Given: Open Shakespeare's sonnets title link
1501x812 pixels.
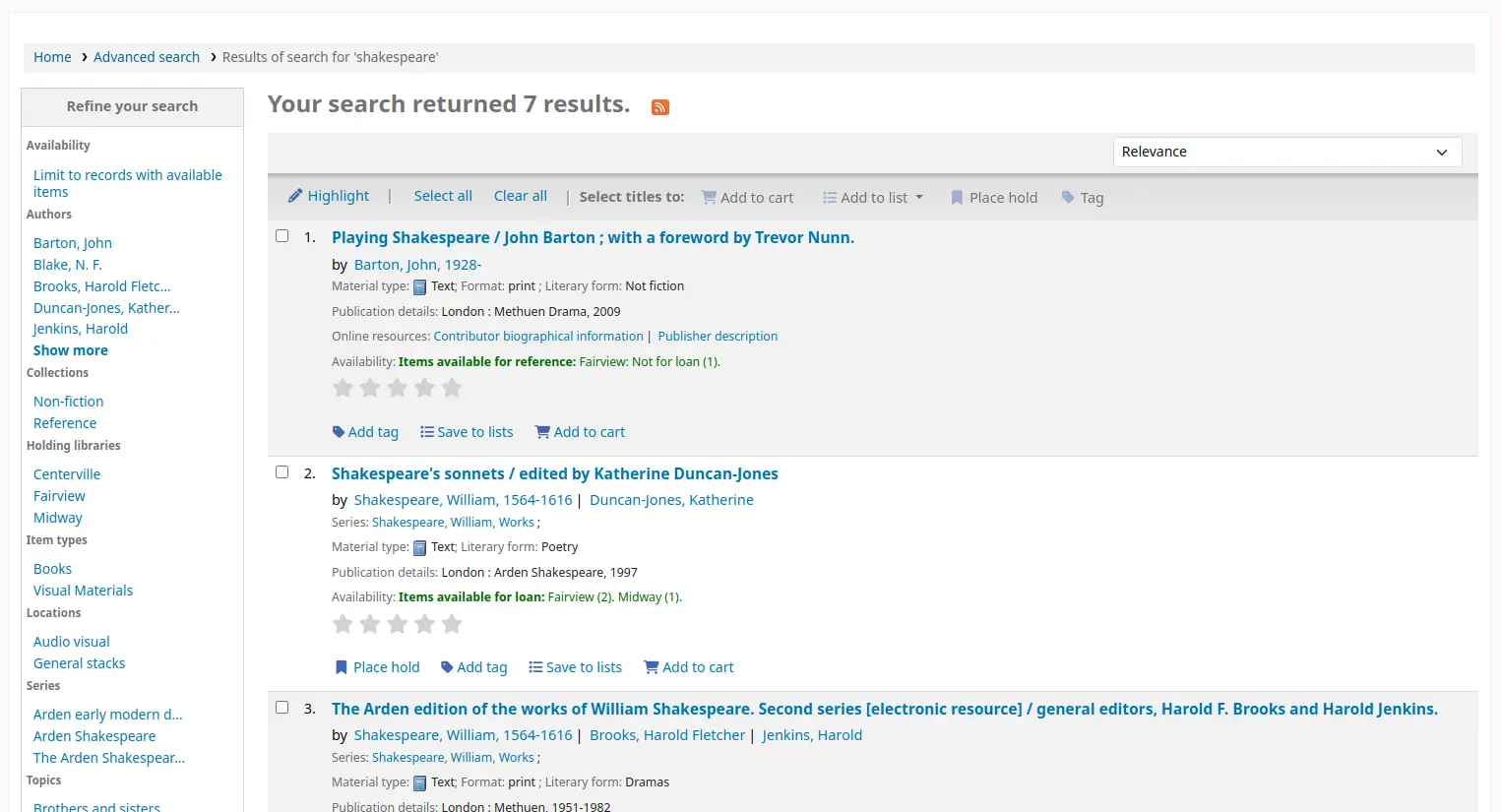Looking at the screenshot, I should point(555,473).
